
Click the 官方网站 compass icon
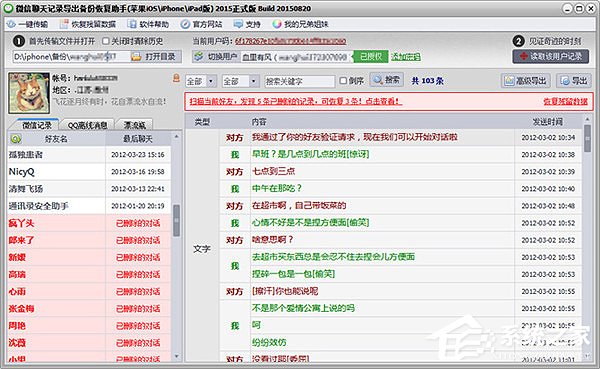pos(185,24)
